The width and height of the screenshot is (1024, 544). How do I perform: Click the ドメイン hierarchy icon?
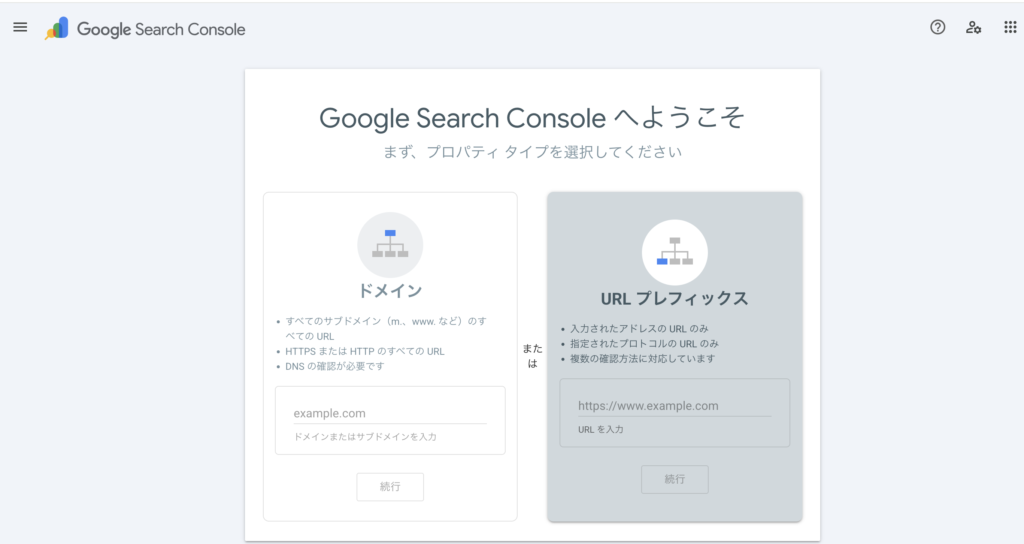pyautogui.click(x=391, y=245)
